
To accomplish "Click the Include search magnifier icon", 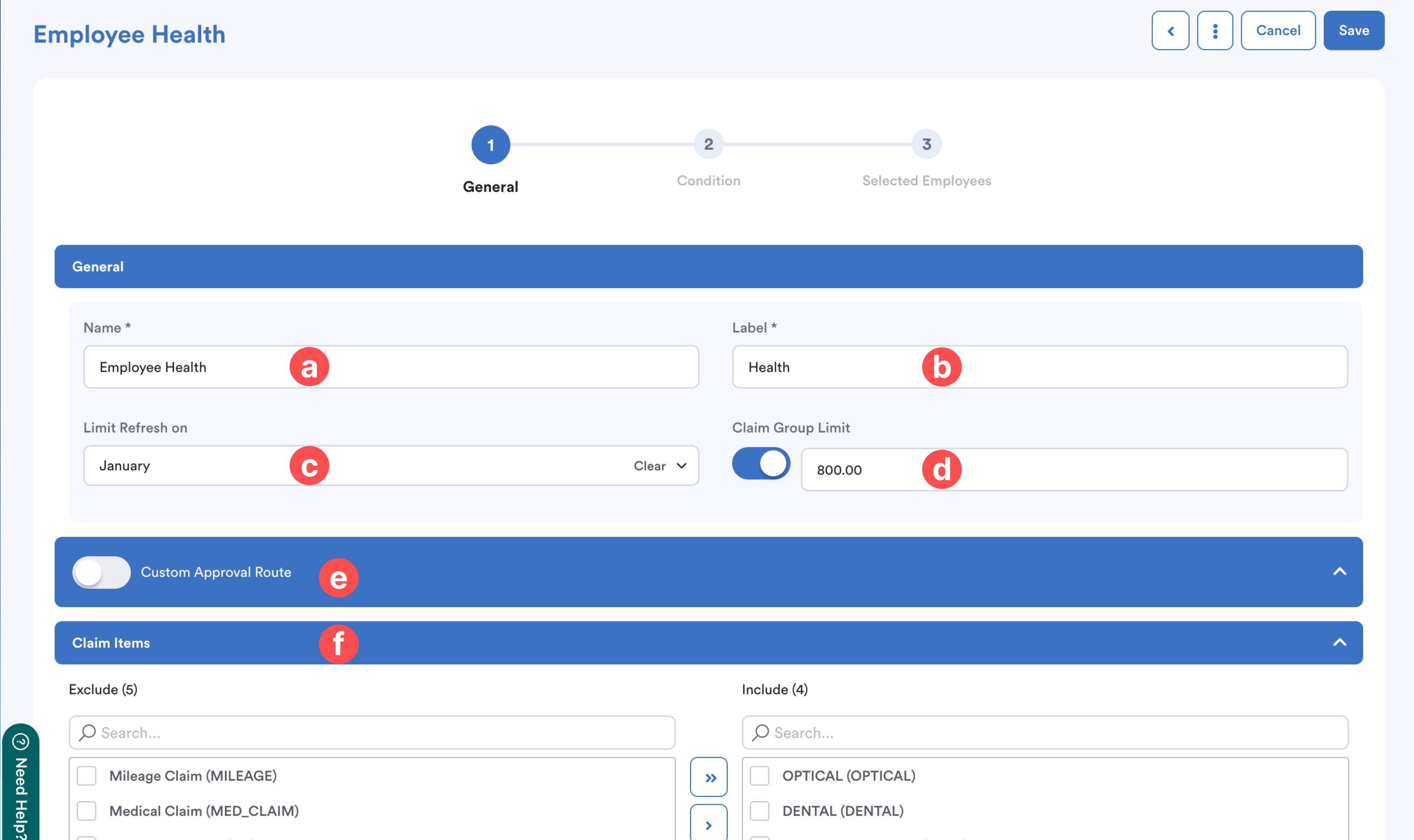I will click(760, 732).
